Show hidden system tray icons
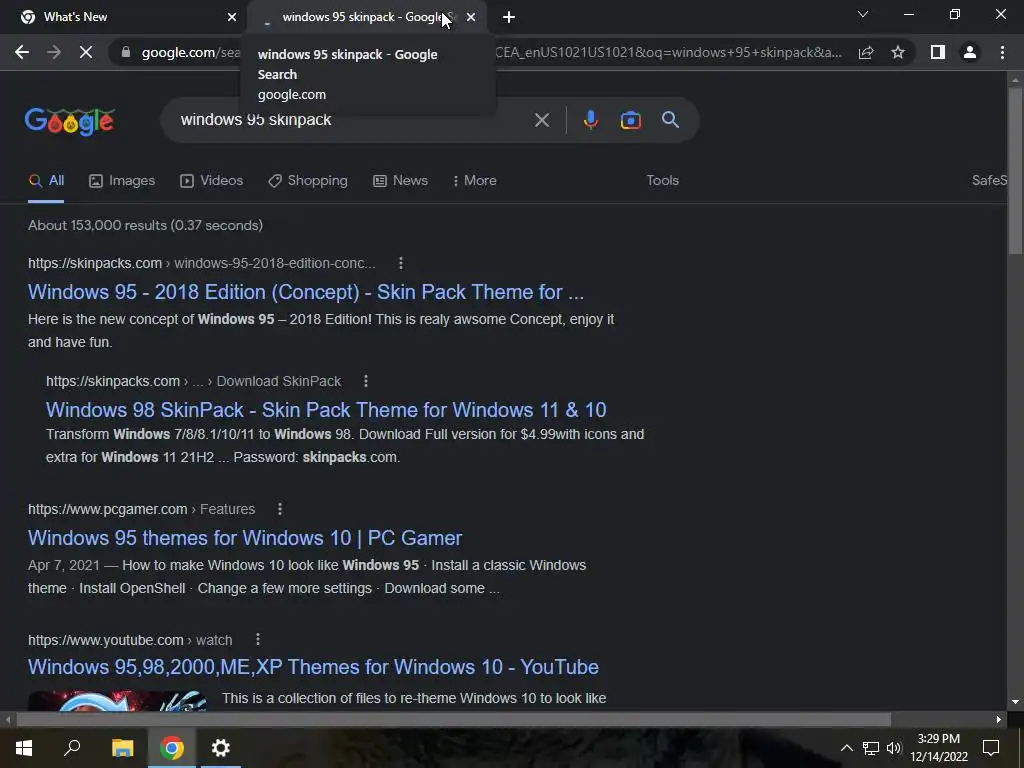 click(846, 748)
